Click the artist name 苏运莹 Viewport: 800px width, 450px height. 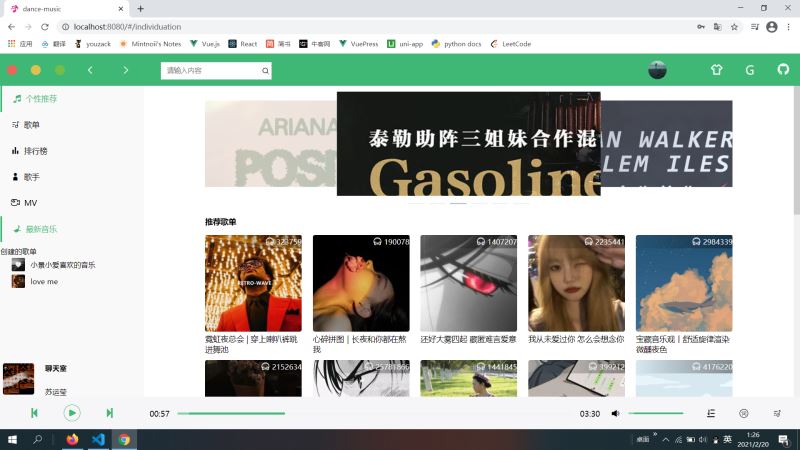click(x=56, y=392)
